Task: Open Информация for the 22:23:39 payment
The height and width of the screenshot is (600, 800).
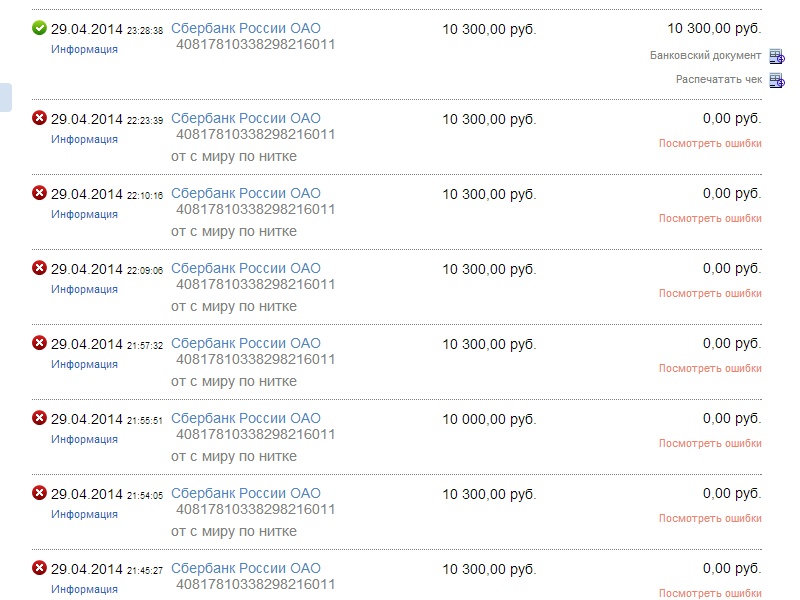Action: (x=84, y=140)
